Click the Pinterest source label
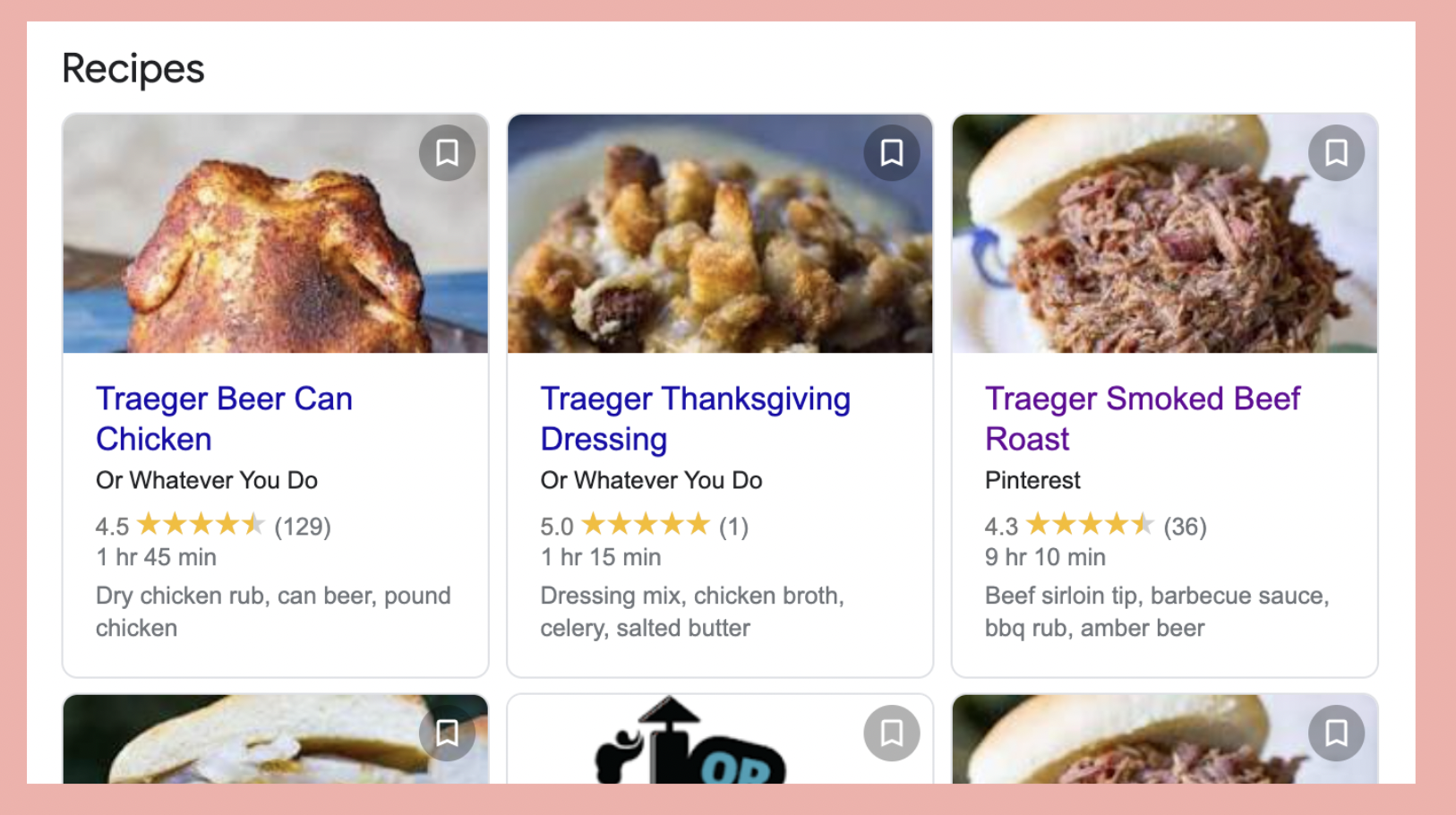Screen dimensions: 1456x815 pos(1032,480)
